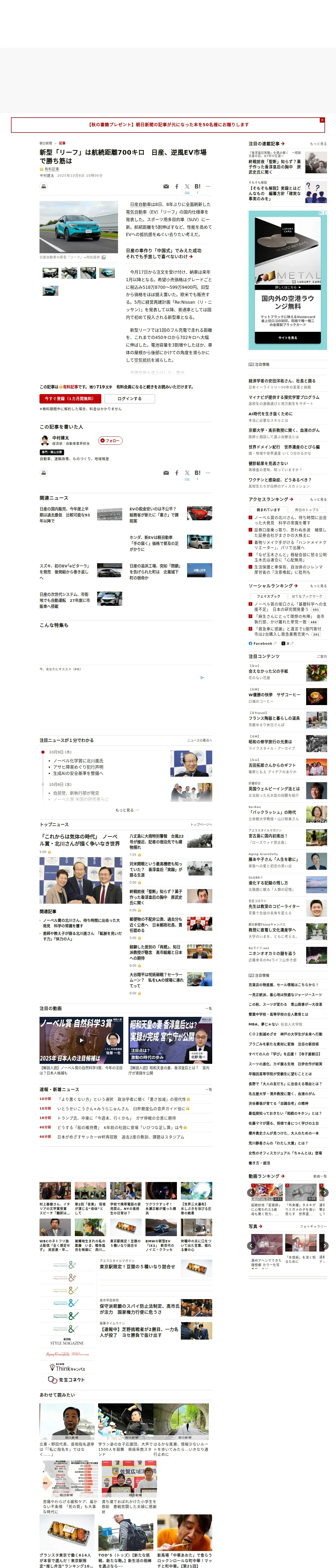The image size is (336, 1568).
Task: Click left arrow of the 写真 photo carousel
Action: pos(251,1246)
